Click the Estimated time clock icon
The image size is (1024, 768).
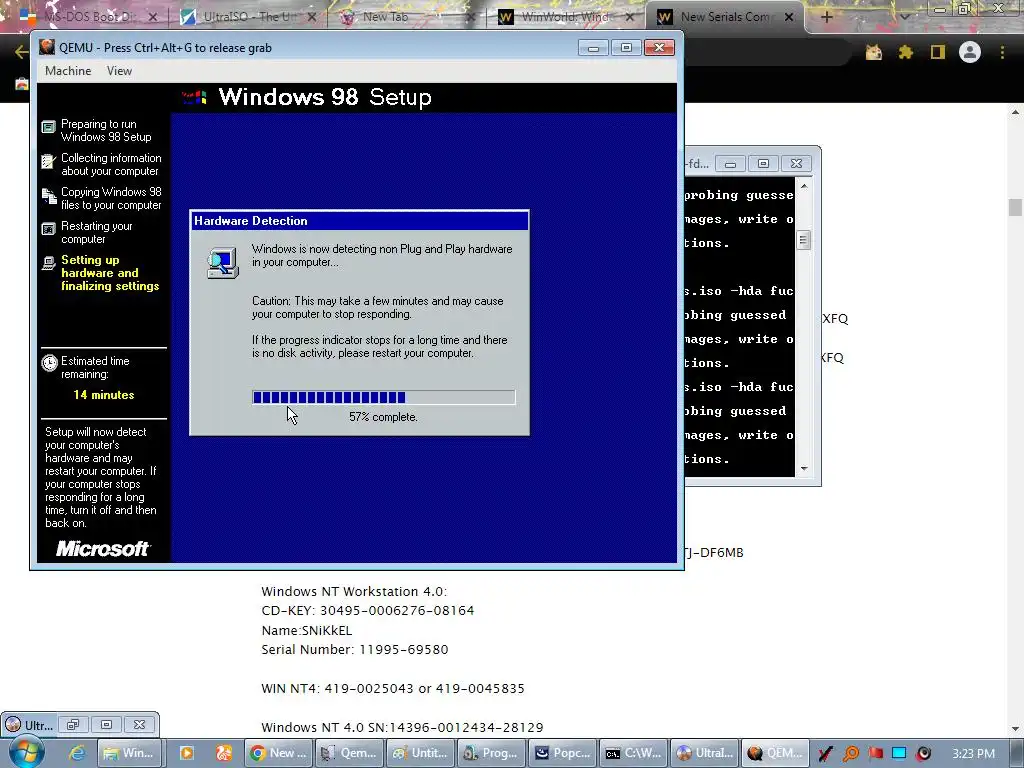pyautogui.click(x=50, y=363)
